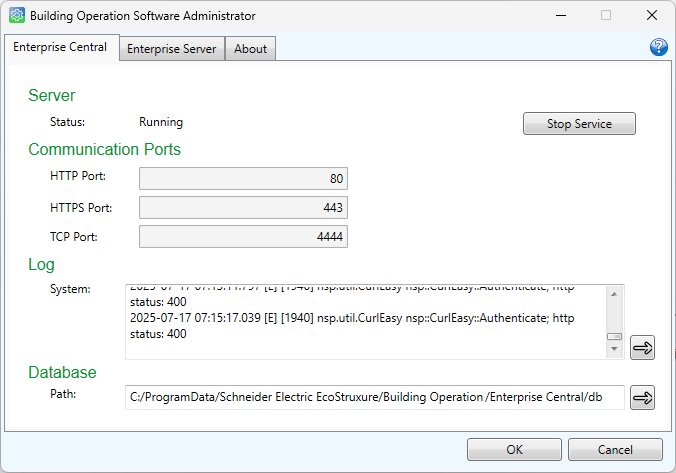
Task: Click the 'Database' section heading
Action: point(62,373)
